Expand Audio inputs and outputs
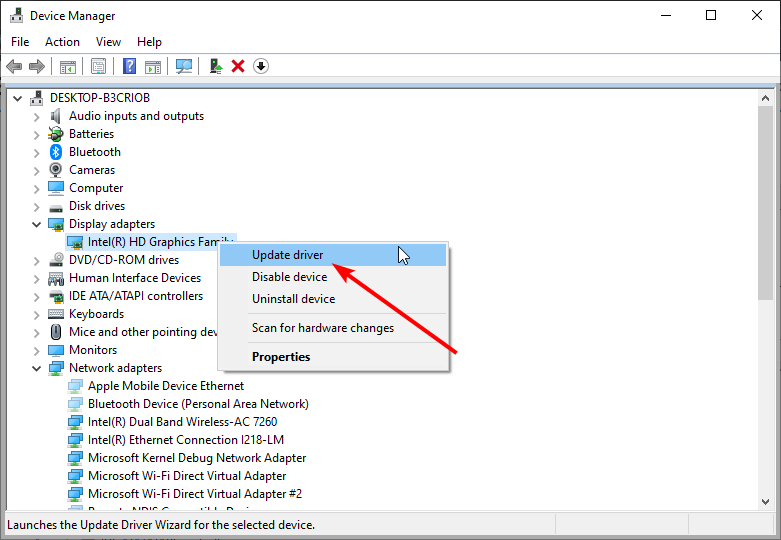This screenshot has width=781, height=540. click(36, 117)
